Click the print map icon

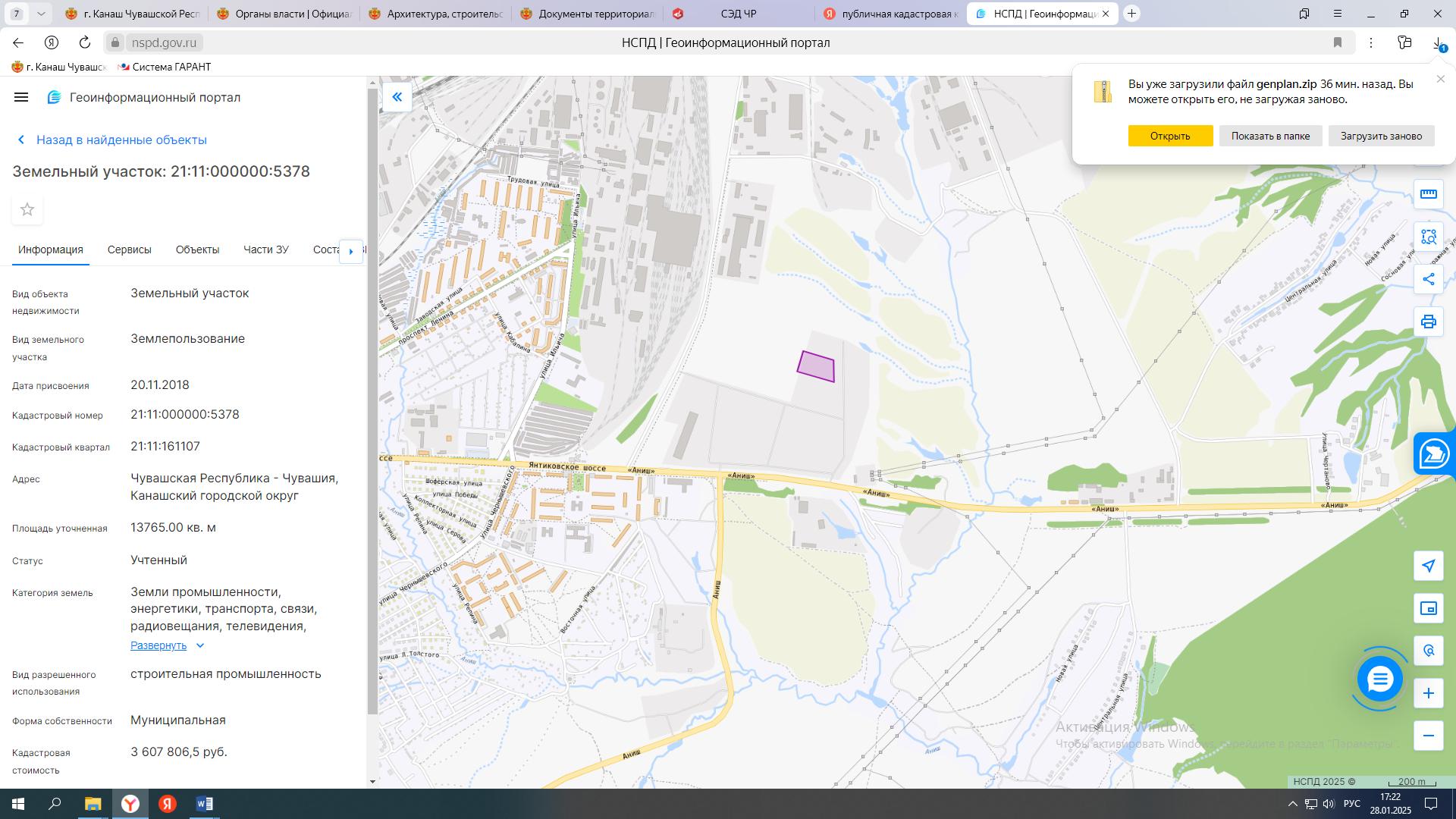[x=1429, y=322]
